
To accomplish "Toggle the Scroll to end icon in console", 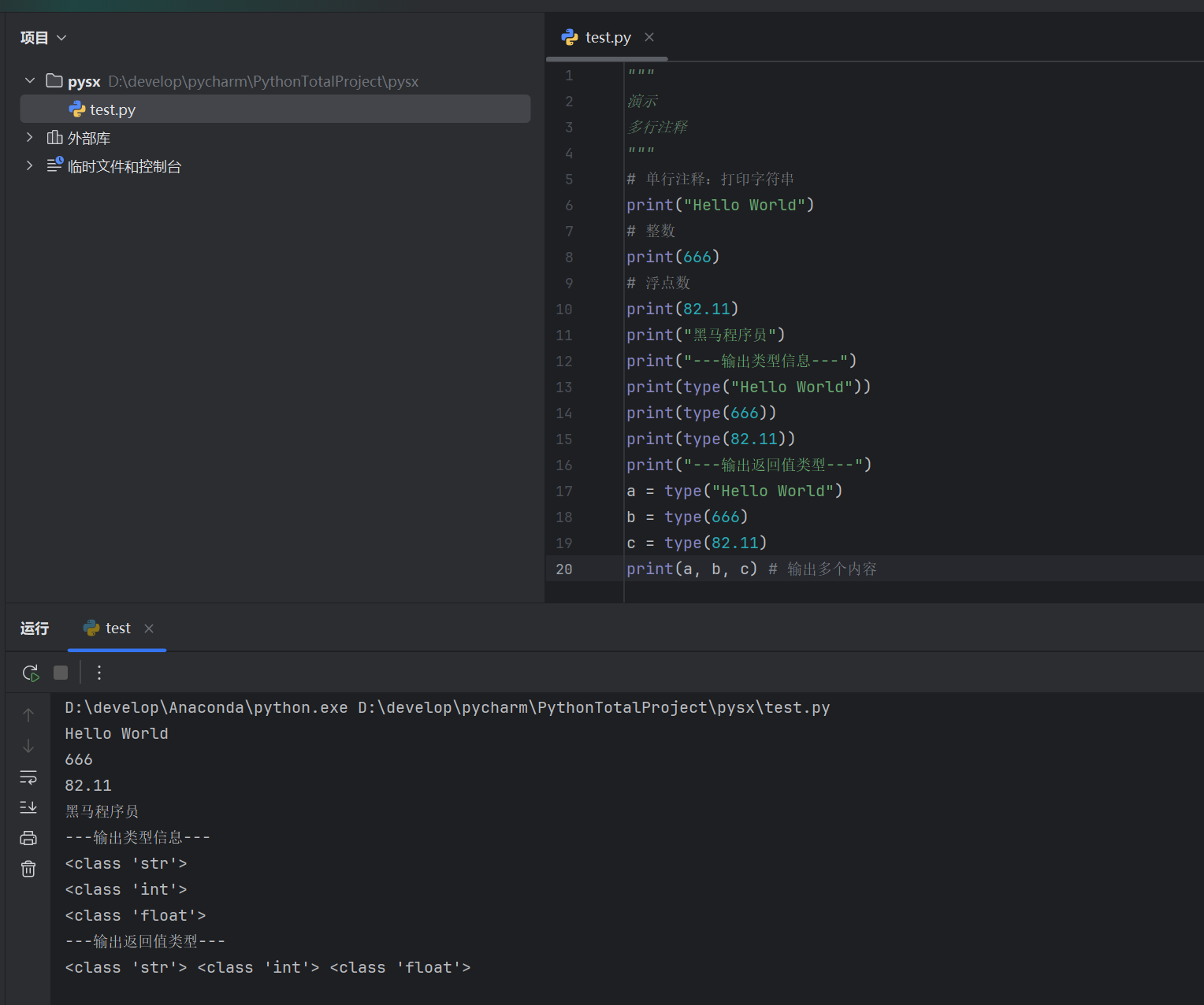I will tap(28, 807).
